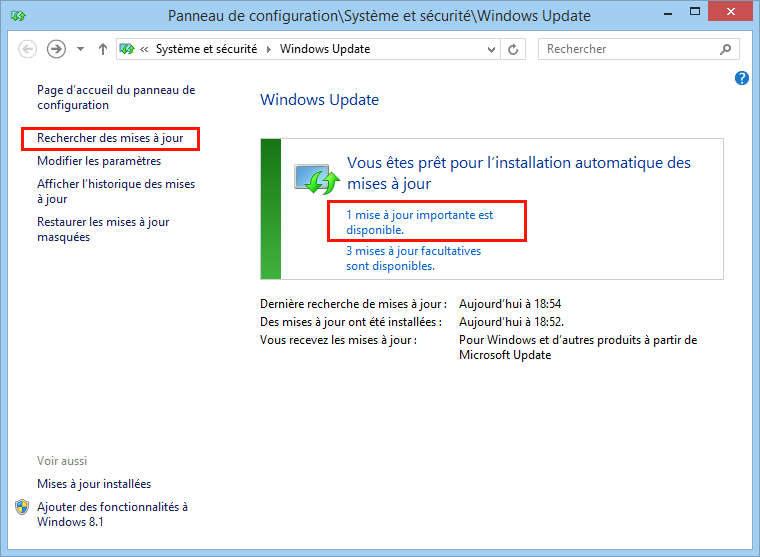Screen dimensions: 760x557
Task: Click Windows Update breadcrumb segment
Action: click(325, 49)
